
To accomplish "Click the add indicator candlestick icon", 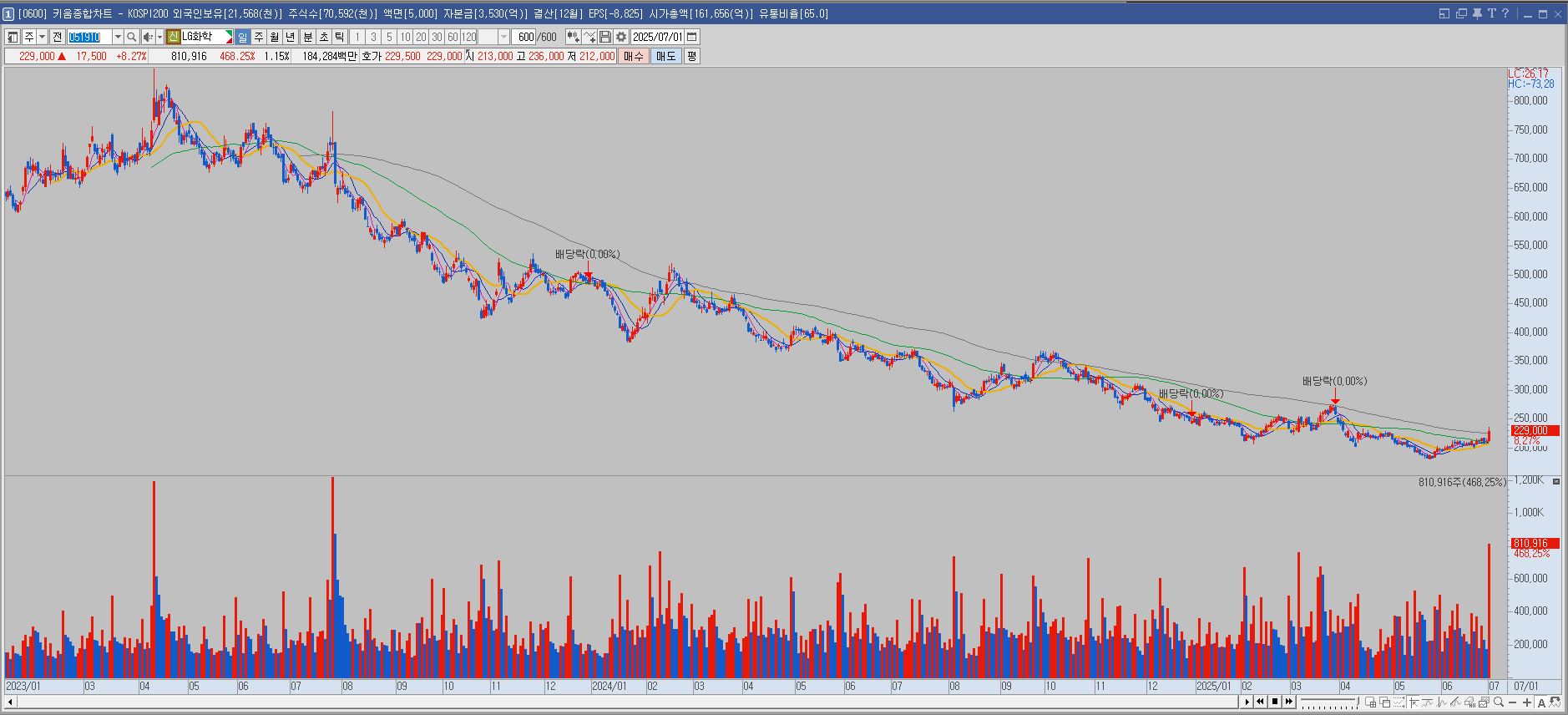I will tap(573, 37).
